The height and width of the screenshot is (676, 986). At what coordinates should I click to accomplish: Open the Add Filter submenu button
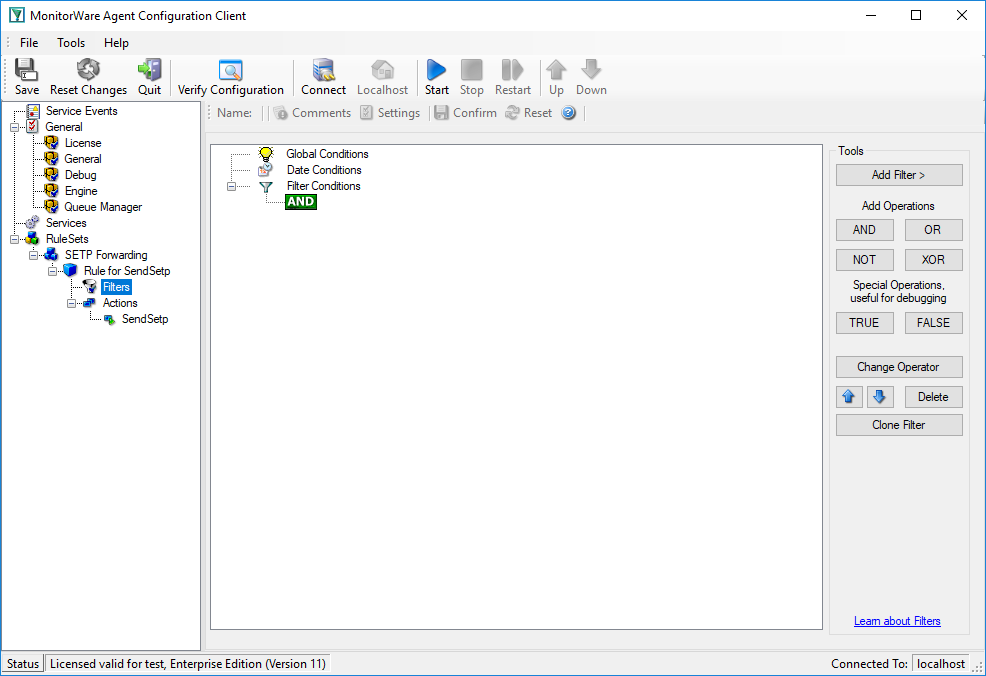899,175
